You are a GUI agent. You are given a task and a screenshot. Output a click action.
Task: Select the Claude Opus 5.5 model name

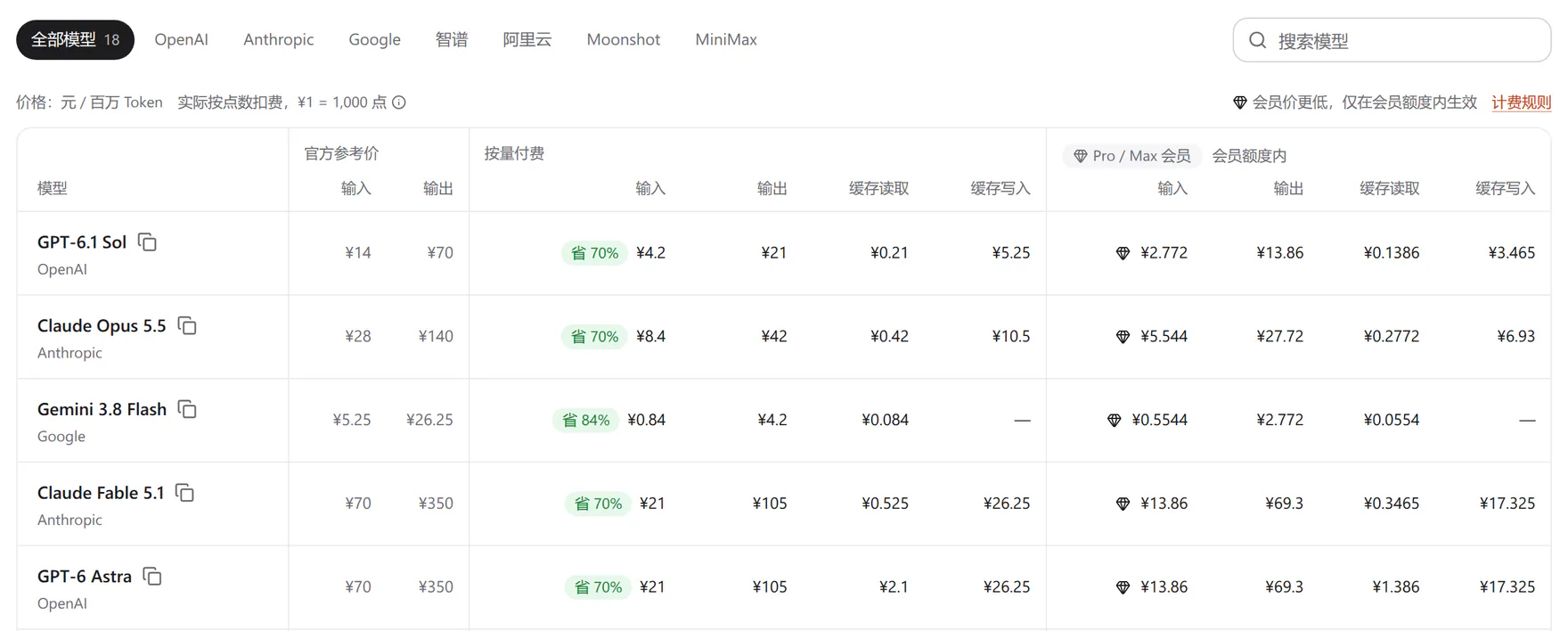tap(102, 326)
